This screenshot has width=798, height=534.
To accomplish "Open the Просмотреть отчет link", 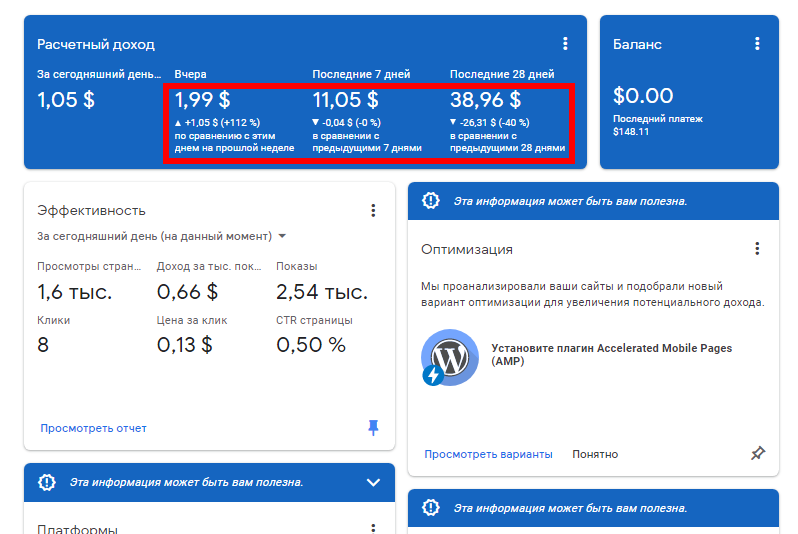I will [93, 428].
